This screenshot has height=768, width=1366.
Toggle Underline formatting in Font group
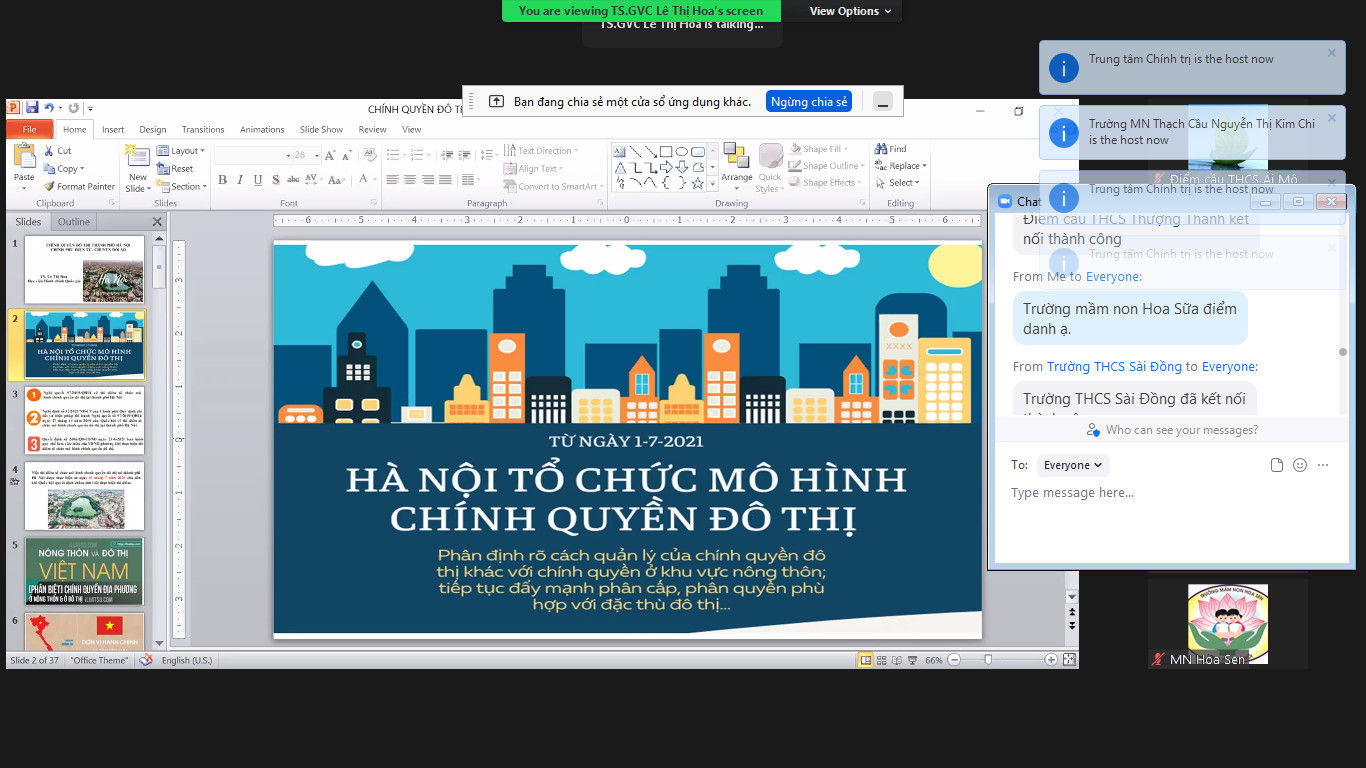pyautogui.click(x=258, y=180)
